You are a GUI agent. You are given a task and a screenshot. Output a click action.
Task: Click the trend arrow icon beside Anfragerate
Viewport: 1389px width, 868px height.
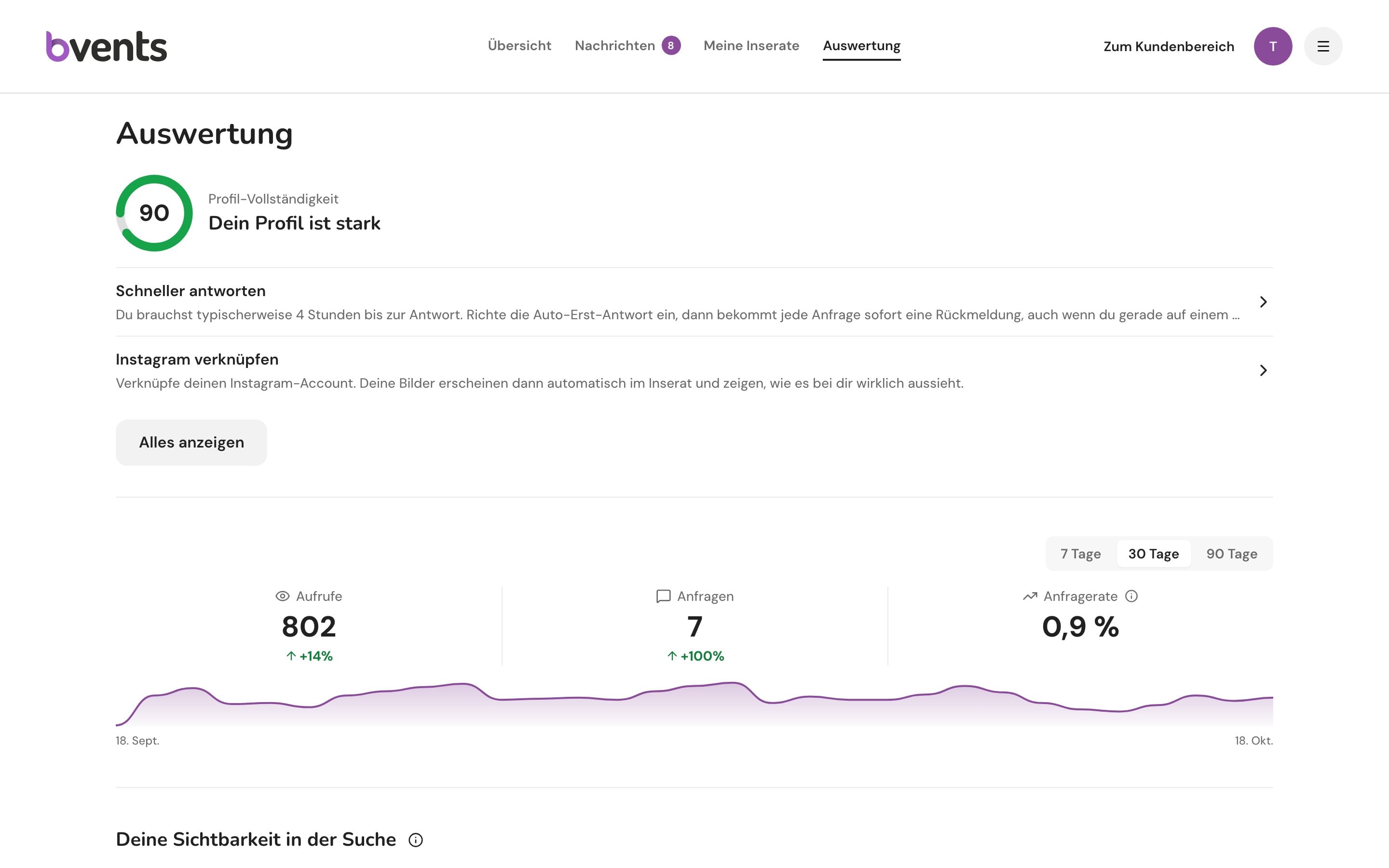(1030, 596)
